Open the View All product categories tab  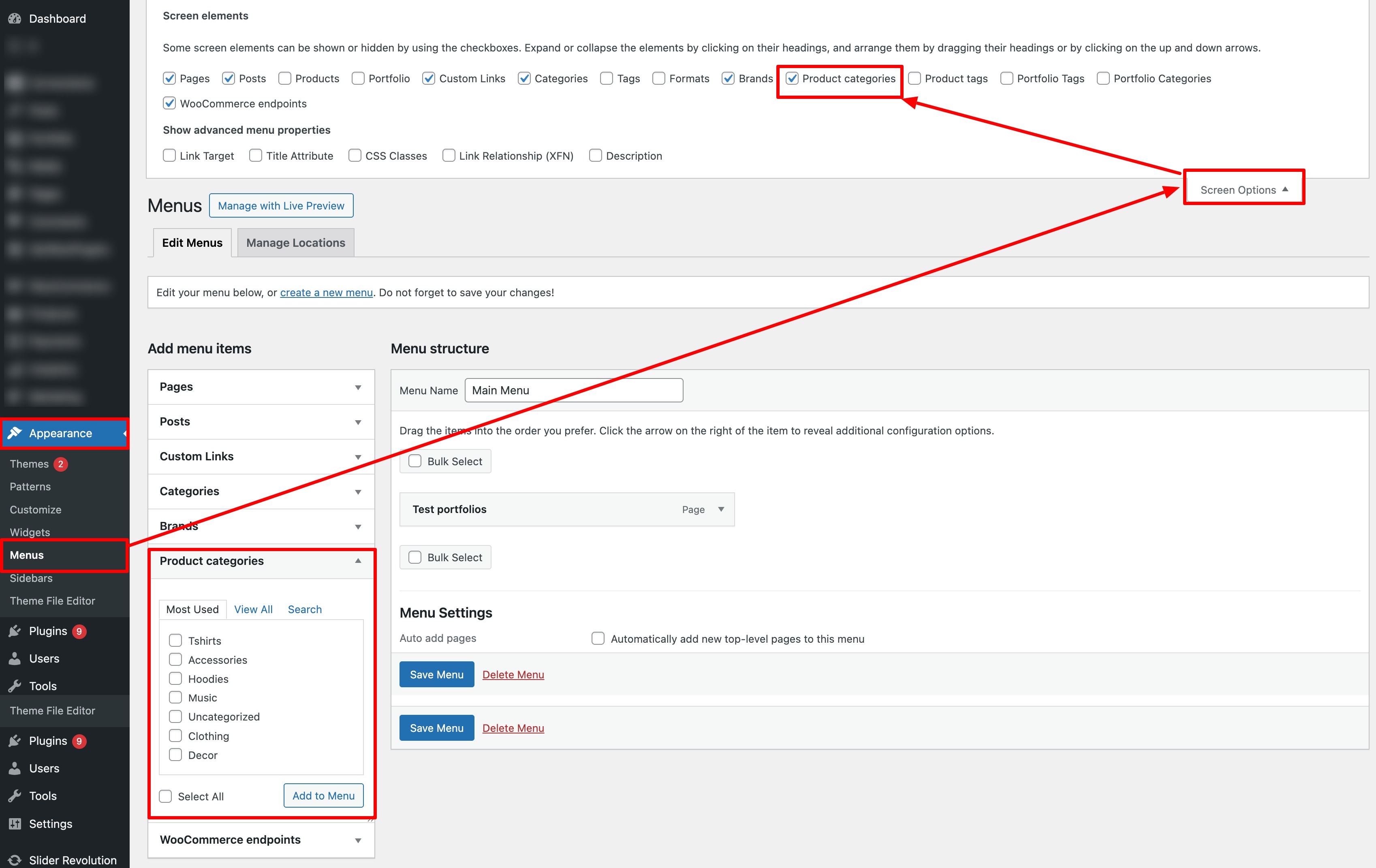[x=253, y=609]
